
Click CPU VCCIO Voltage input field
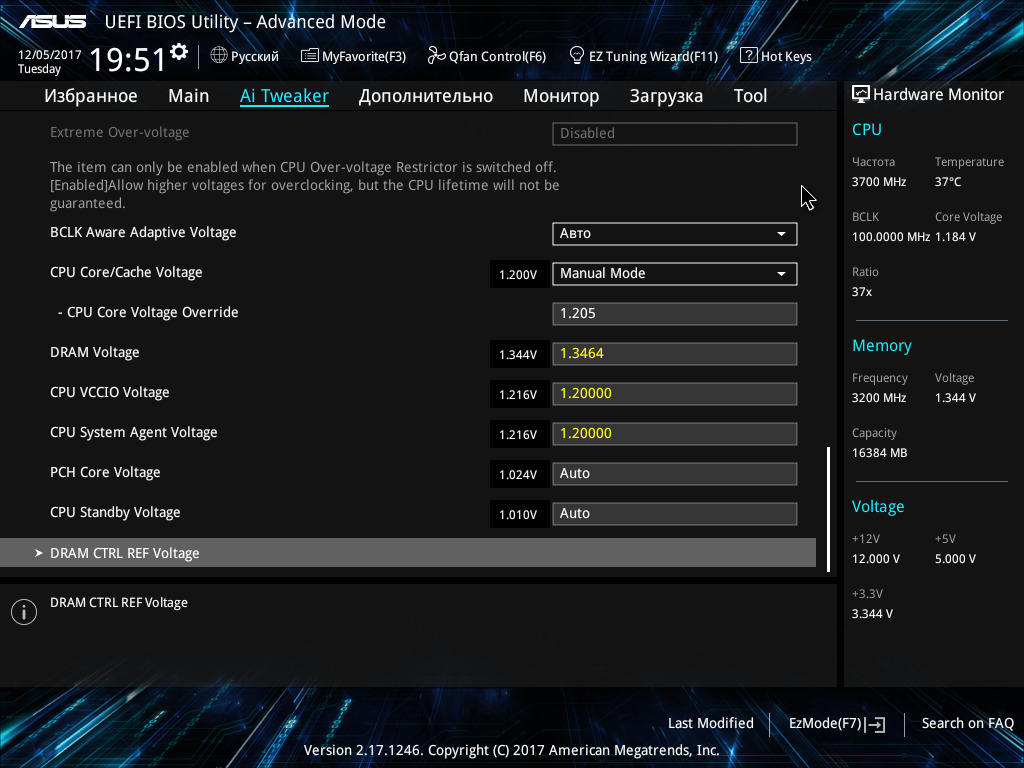[x=675, y=394]
